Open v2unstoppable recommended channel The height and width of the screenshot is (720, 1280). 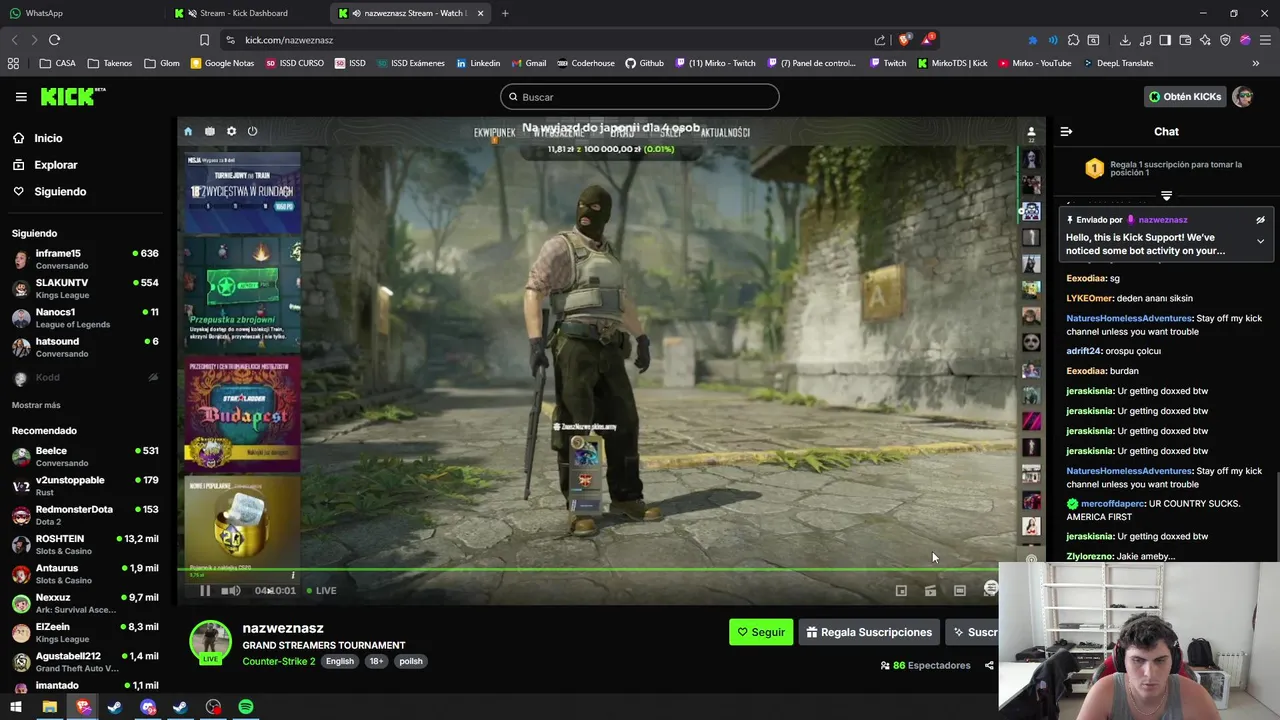85,485
